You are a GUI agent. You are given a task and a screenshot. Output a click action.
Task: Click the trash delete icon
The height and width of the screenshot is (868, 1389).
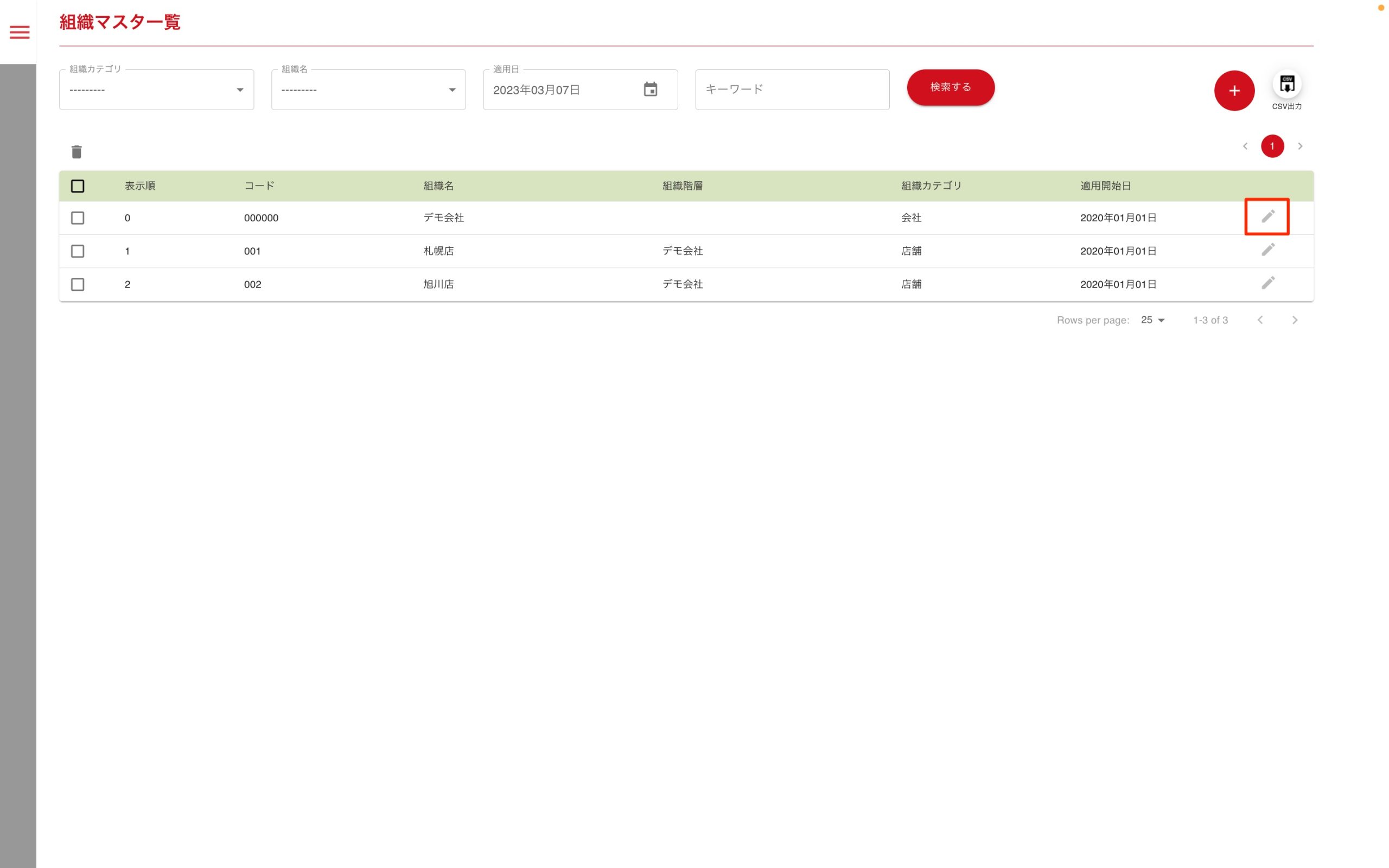click(x=77, y=151)
